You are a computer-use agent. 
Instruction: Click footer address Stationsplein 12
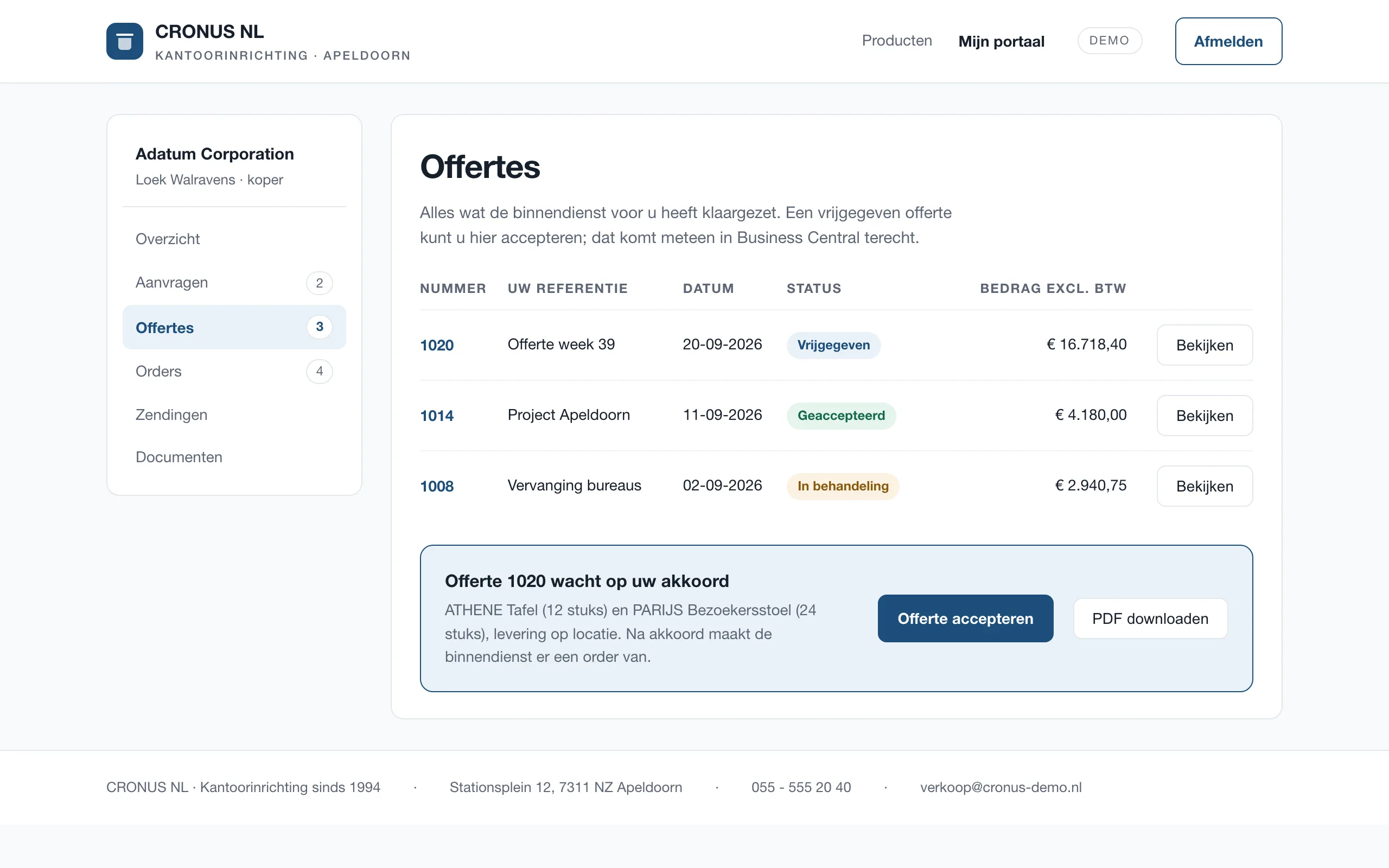(565, 787)
